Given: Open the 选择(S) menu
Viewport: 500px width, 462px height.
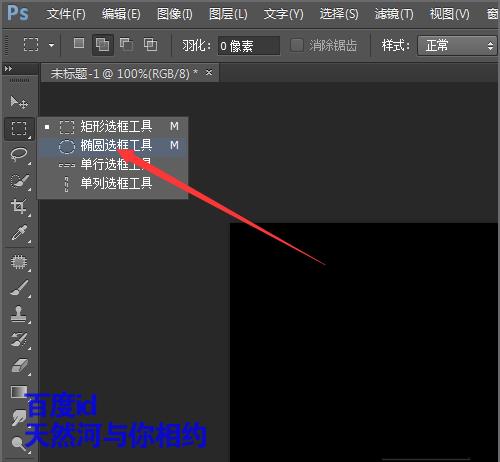Looking at the screenshot, I should [339, 14].
